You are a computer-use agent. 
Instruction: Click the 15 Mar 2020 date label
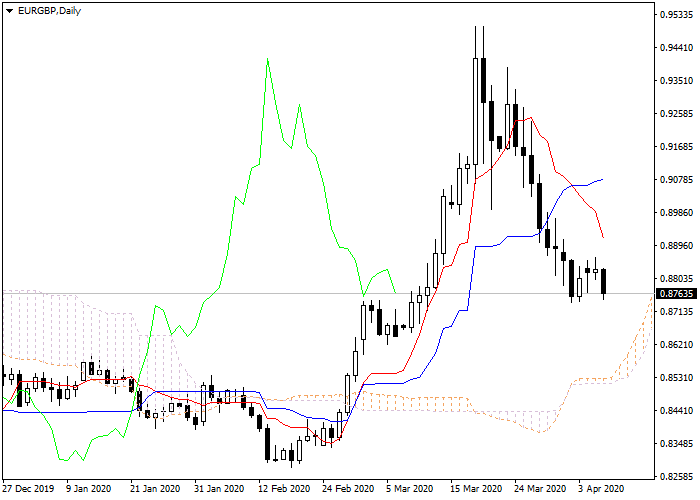coord(476,489)
